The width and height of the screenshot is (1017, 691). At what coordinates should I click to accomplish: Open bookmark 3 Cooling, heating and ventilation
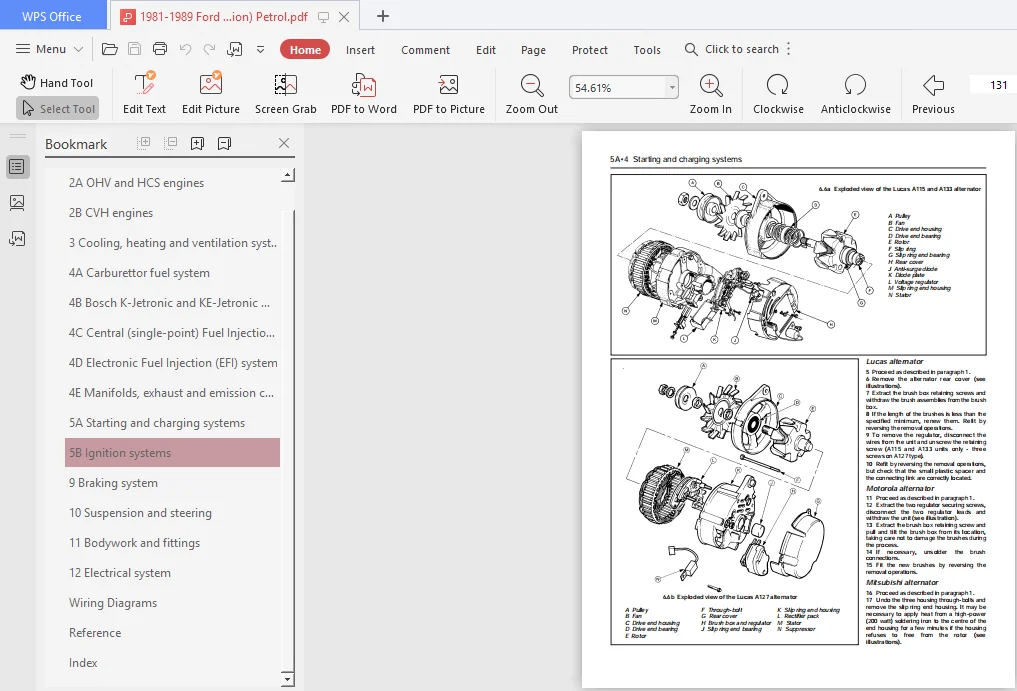[x=173, y=243]
